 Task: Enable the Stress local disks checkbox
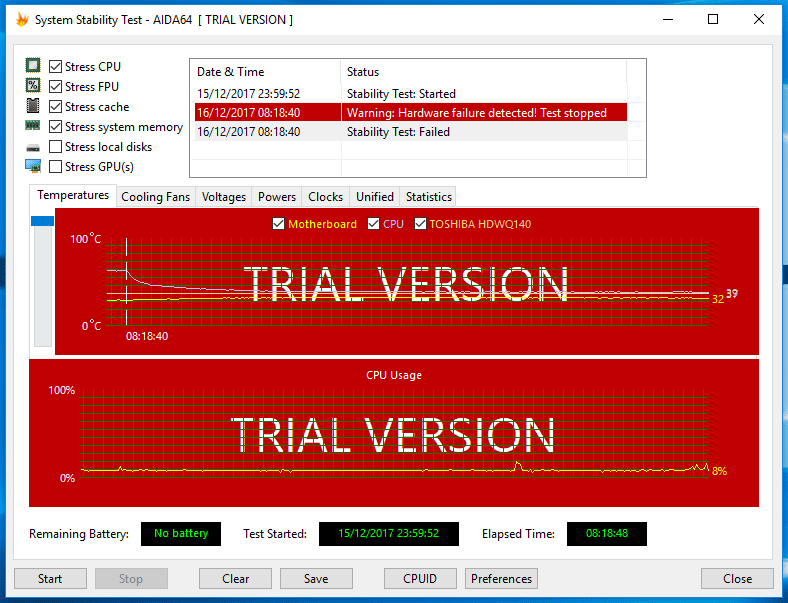click(55, 147)
